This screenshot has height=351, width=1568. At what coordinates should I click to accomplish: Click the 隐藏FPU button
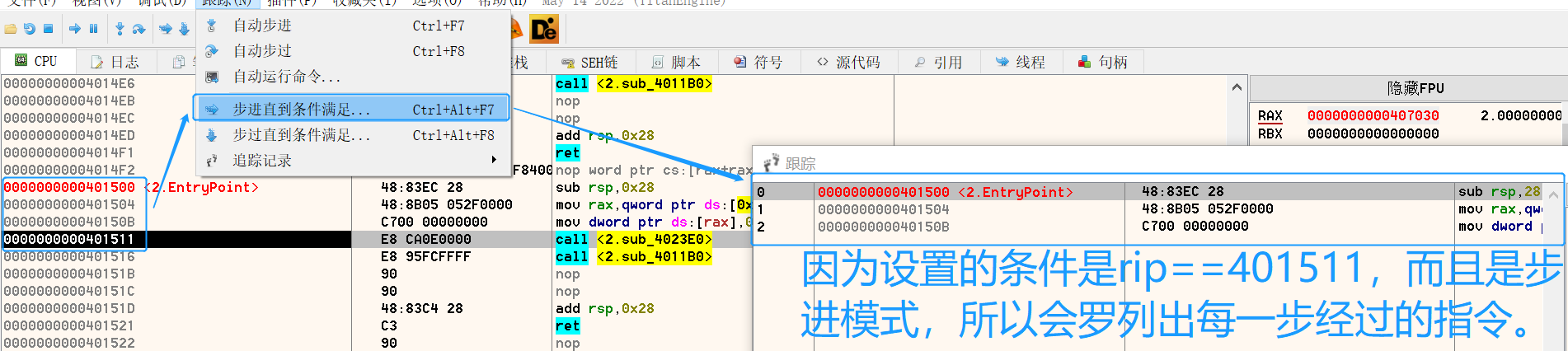[x=1415, y=88]
